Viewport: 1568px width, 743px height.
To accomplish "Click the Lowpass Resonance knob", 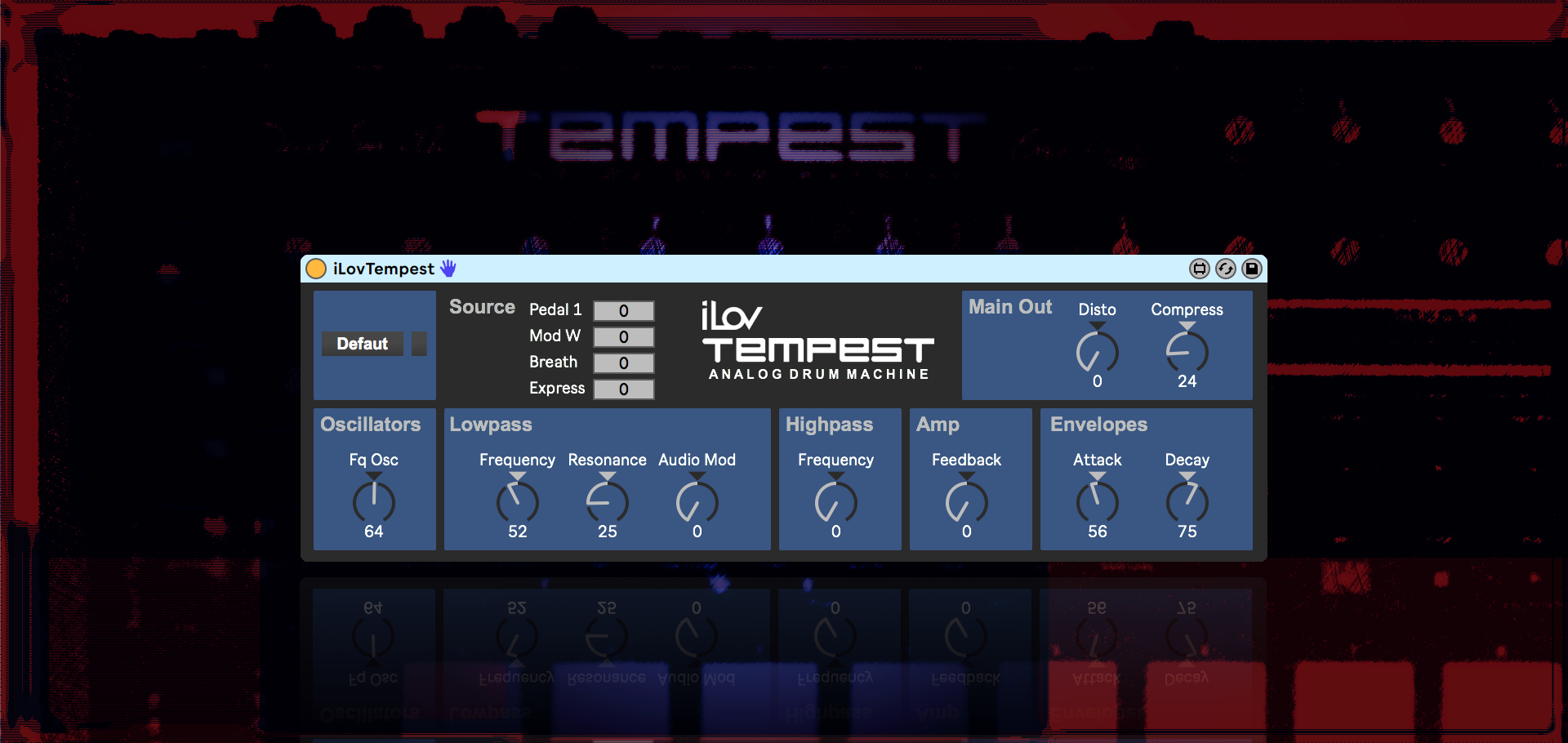I will pos(607,502).
